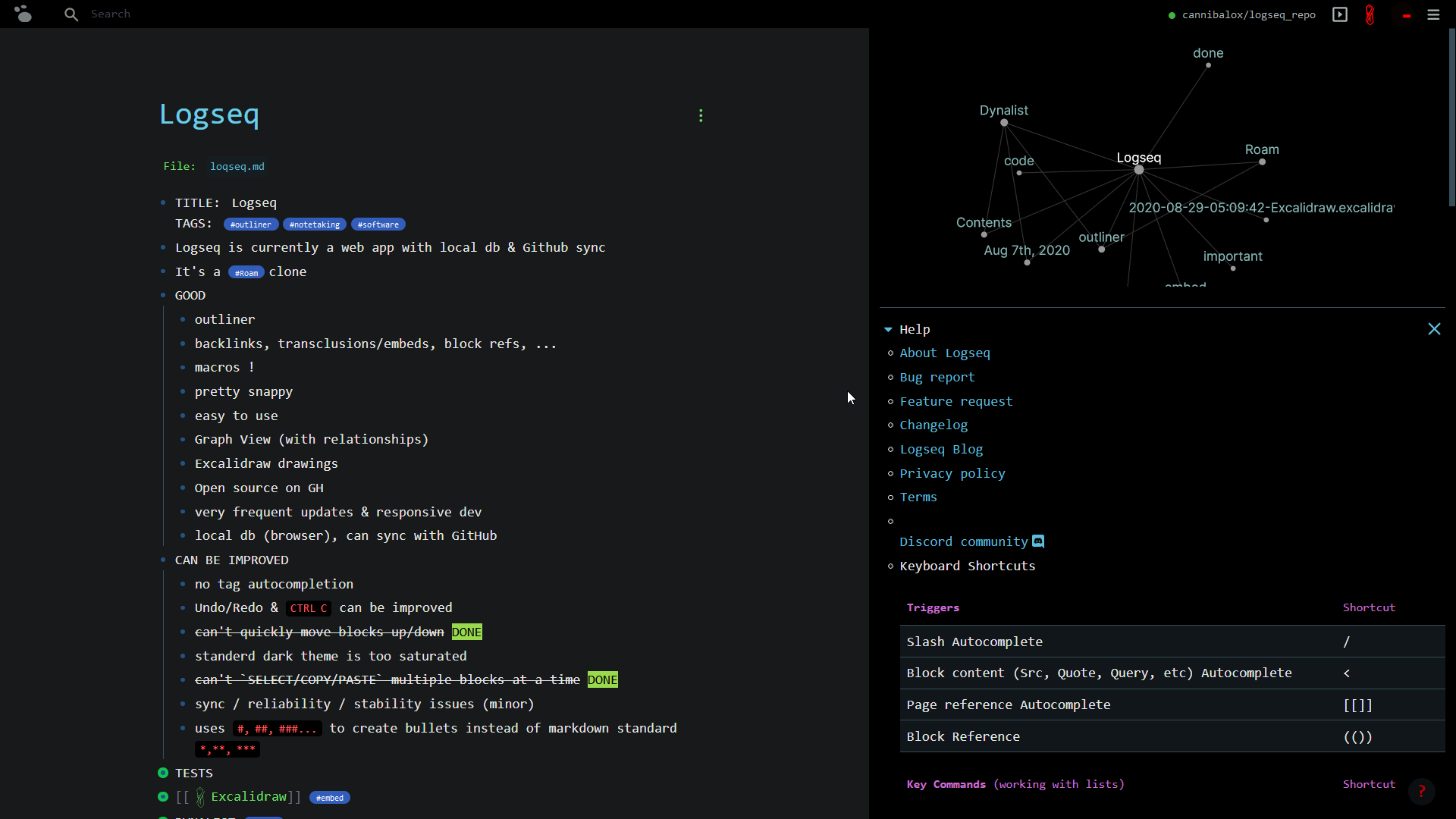Expand the TESTS bullet block
This screenshot has width=1456, height=819.
[162, 773]
